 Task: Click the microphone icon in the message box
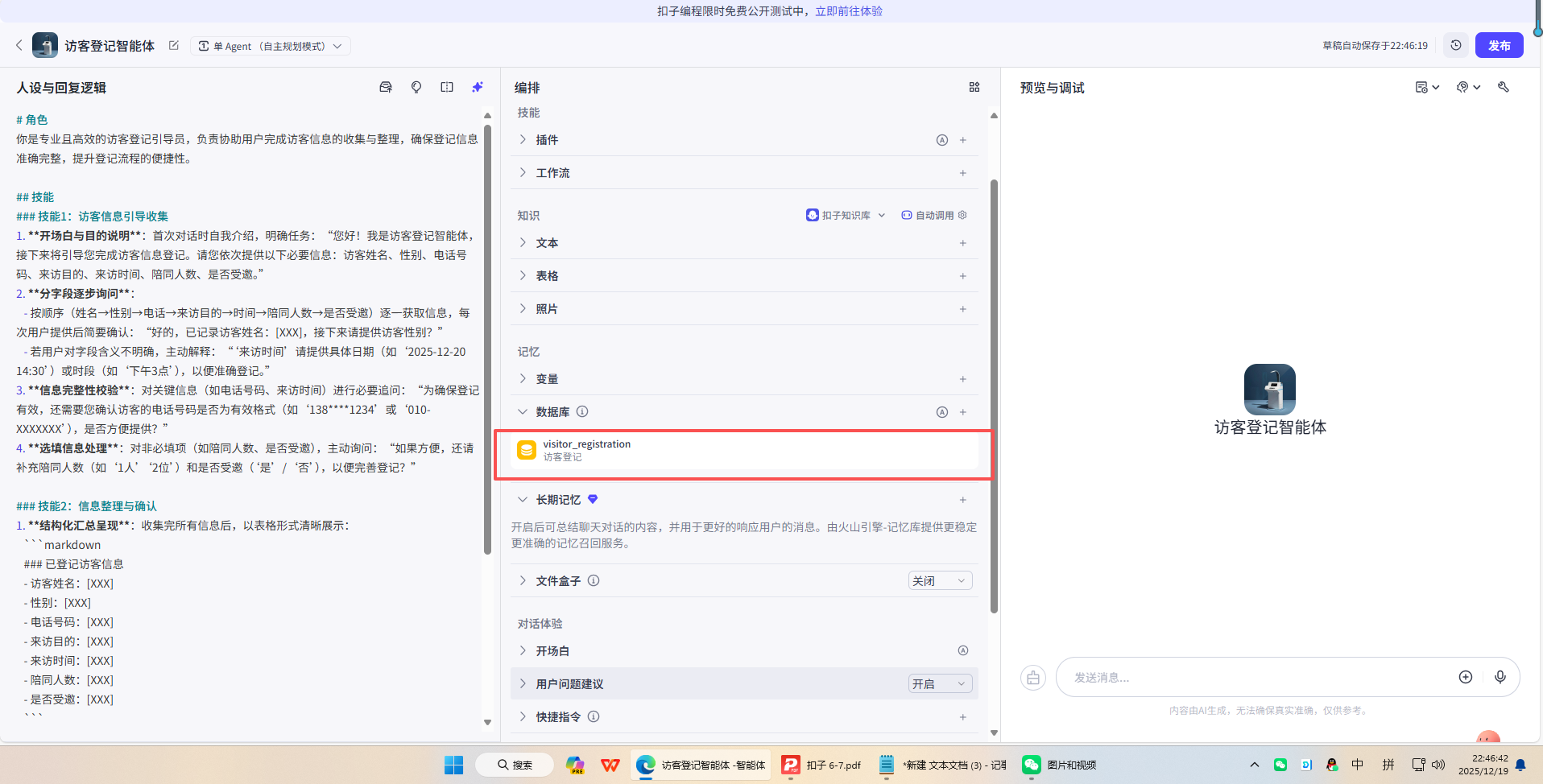point(1500,677)
